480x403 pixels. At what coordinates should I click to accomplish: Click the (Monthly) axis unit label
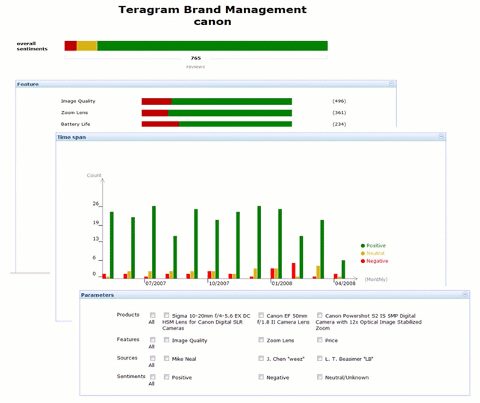point(376,279)
